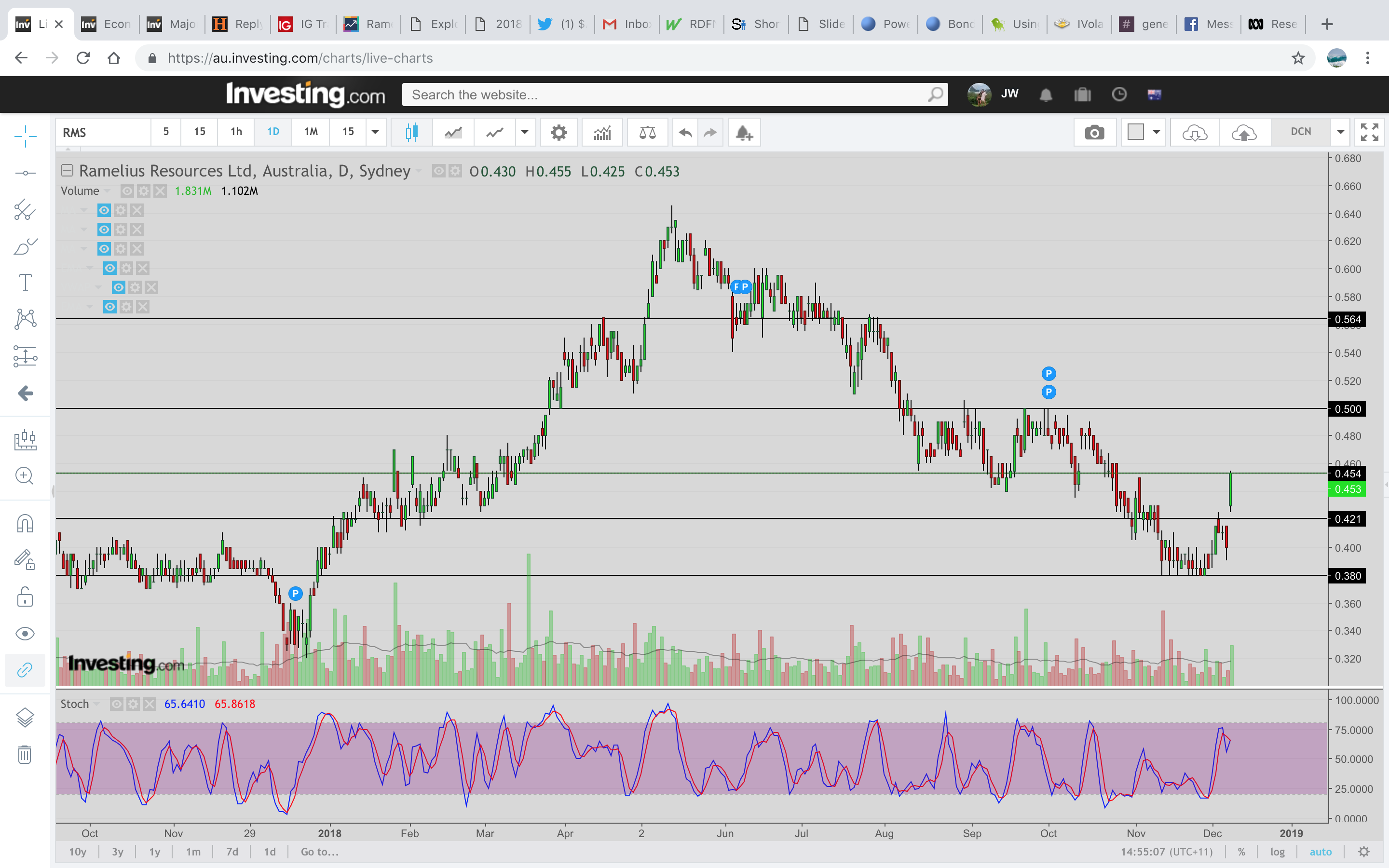Open Stoch indicator settings
This screenshot has width=1389, height=868.
click(133, 704)
